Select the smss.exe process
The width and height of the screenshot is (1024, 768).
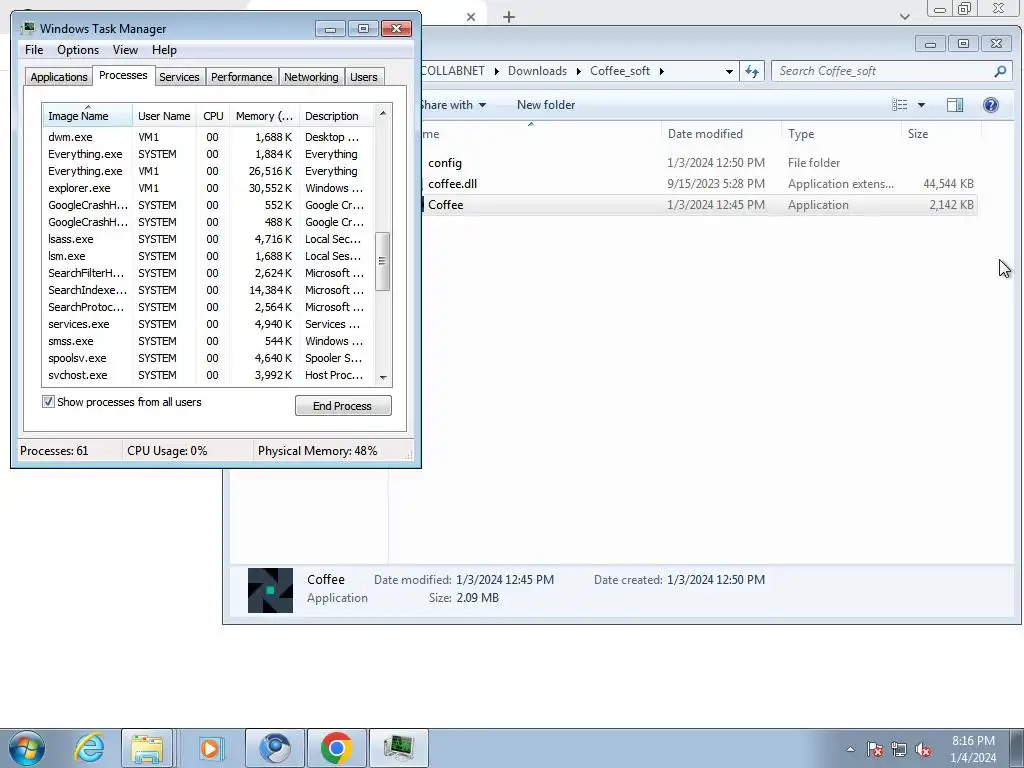click(x=208, y=341)
